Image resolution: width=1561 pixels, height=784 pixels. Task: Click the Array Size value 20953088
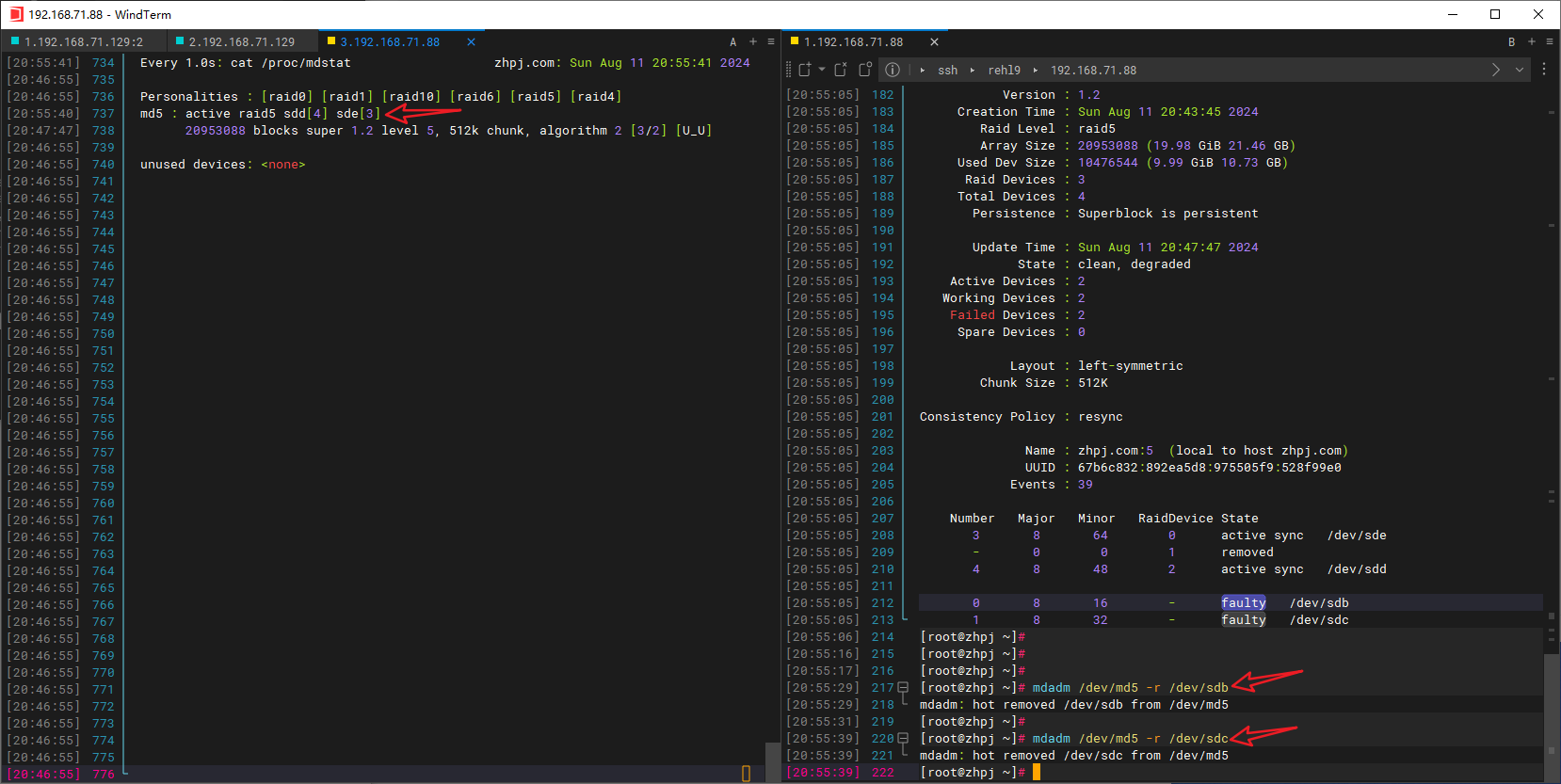(x=1107, y=146)
